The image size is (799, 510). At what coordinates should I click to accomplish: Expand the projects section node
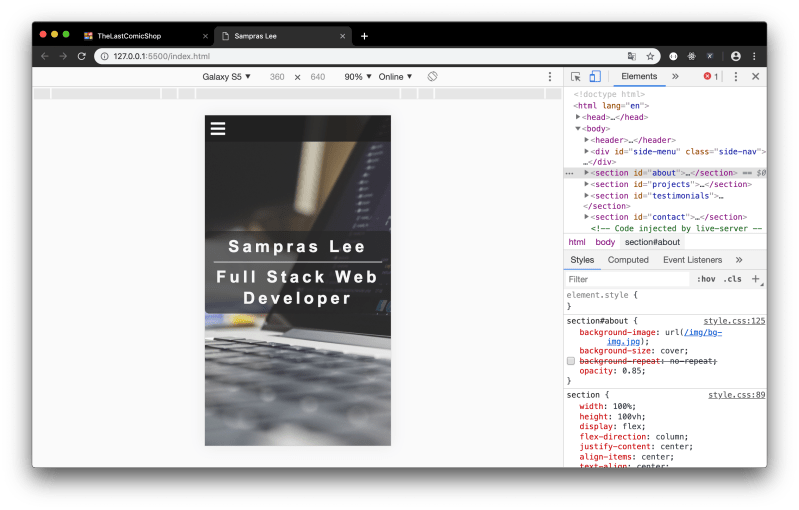[587, 184]
